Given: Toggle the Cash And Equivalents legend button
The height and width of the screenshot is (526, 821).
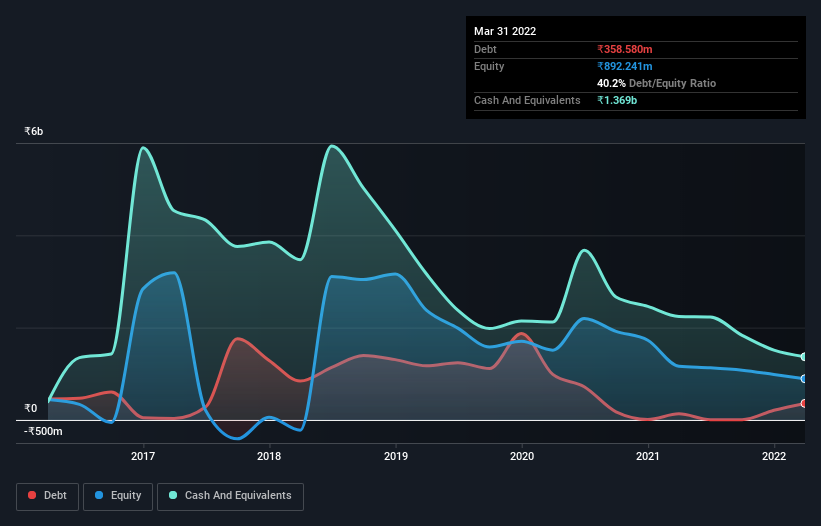Looking at the screenshot, I should tap(230, 496).
